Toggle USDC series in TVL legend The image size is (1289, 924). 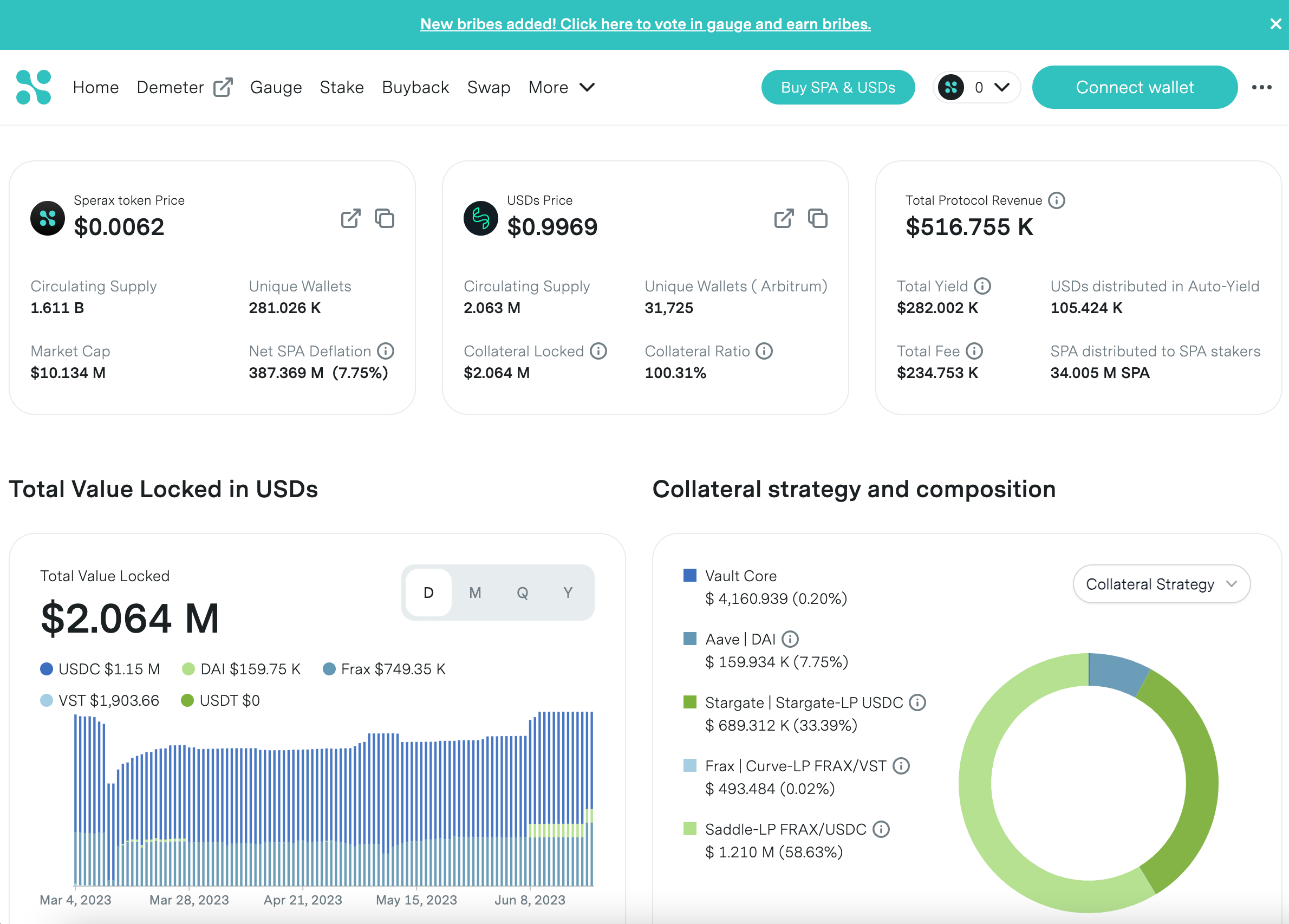(x=100, y=669)
